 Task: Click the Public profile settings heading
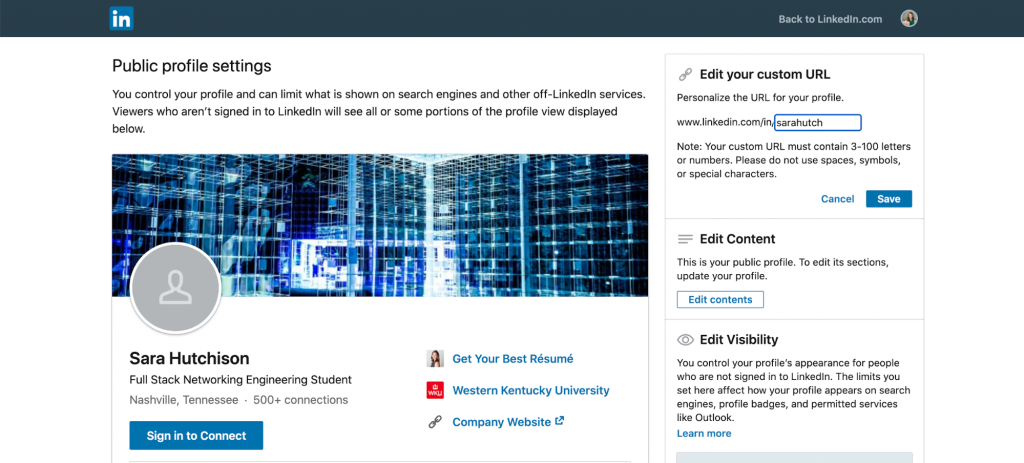[x=191, y=66]
